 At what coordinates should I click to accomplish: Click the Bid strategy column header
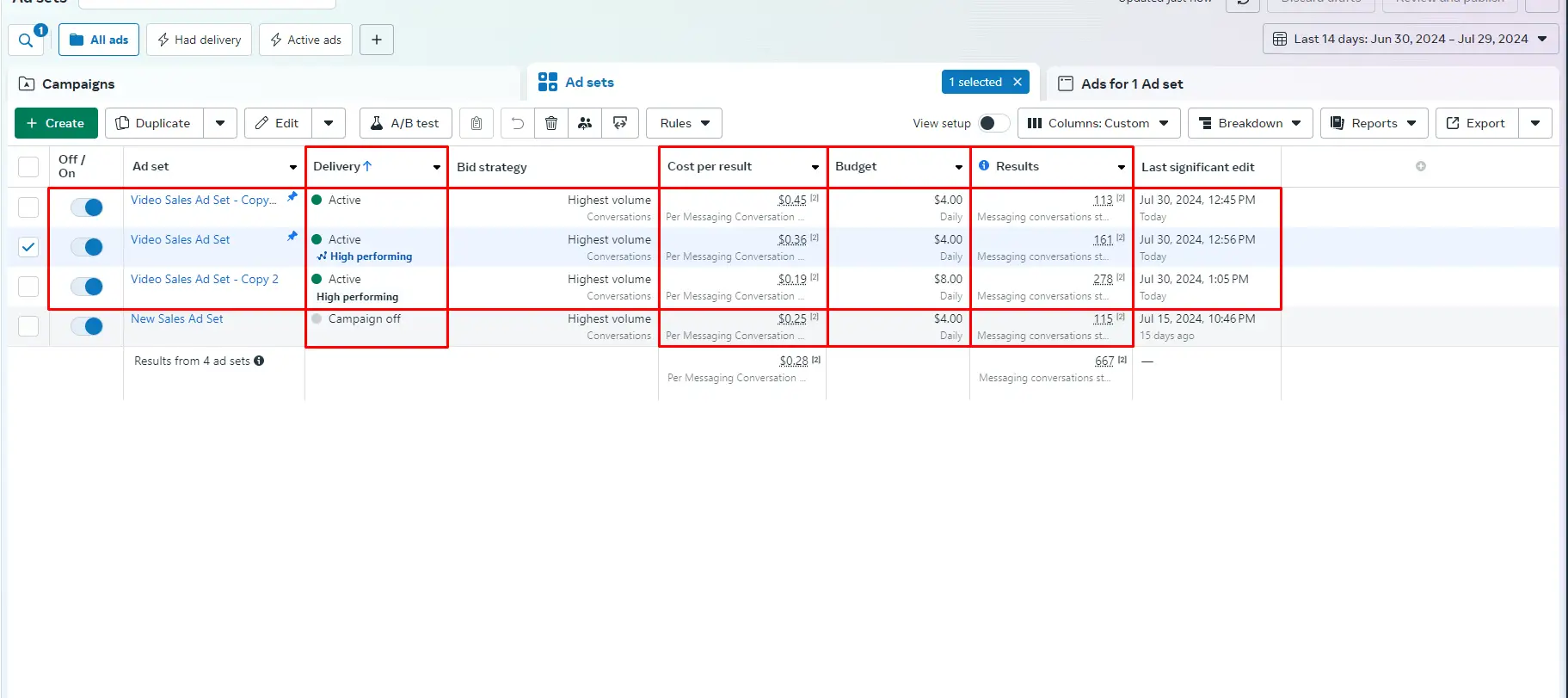(x=492, y=167)
